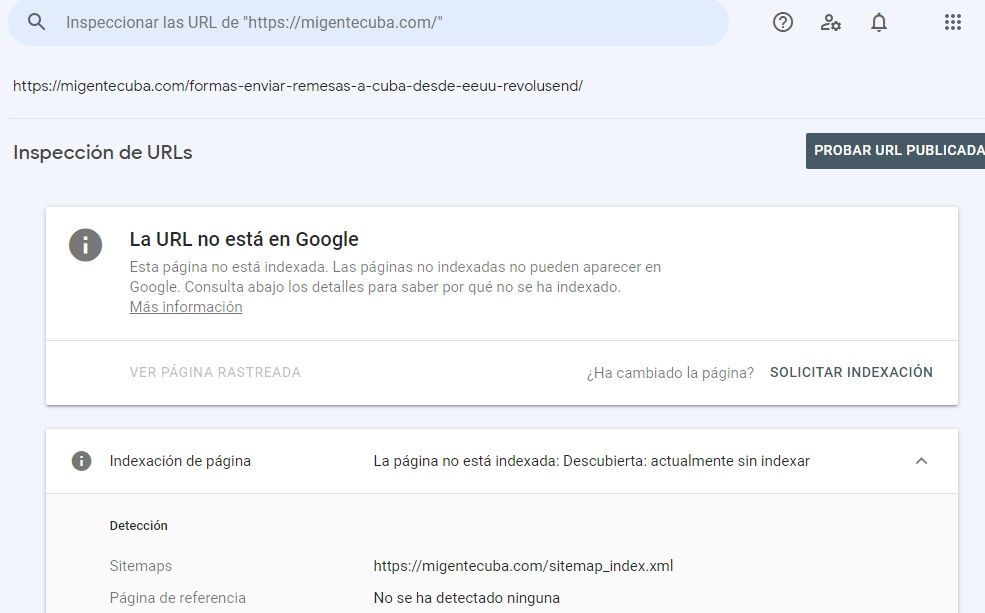Screen dimensions: 985x613
Task: Click info icon beside 'La URL no está en Google'
Action: (x=85, y=244)
